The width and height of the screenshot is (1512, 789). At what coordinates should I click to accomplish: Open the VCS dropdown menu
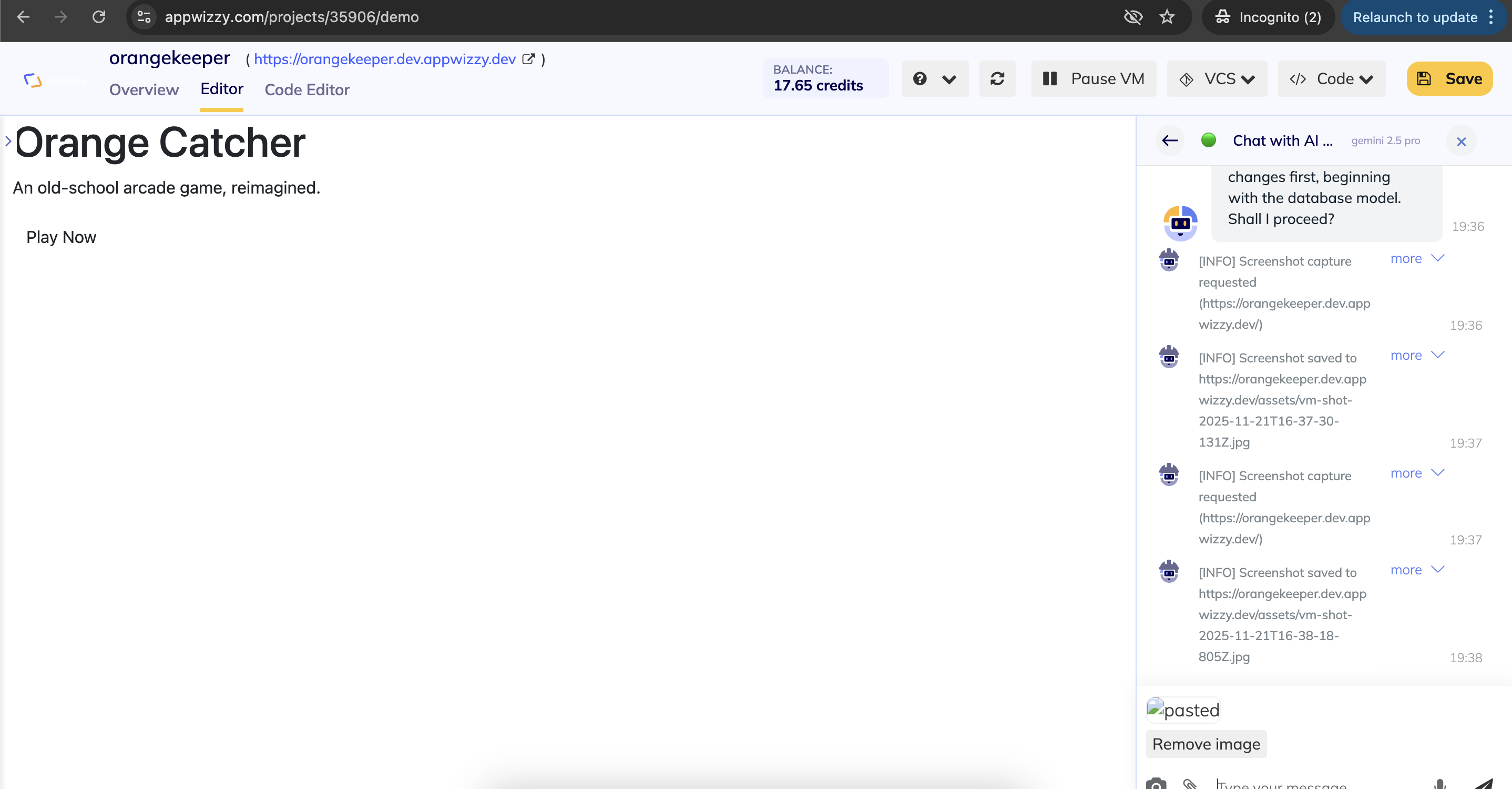1217,79
